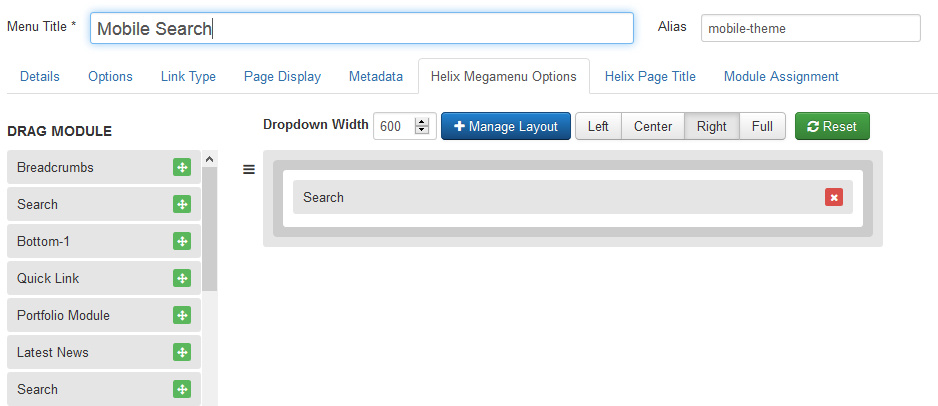This screenshot has height=406, width=938.
Task: Open the Helix Page Title tab
Action: (x=650, y=77)
